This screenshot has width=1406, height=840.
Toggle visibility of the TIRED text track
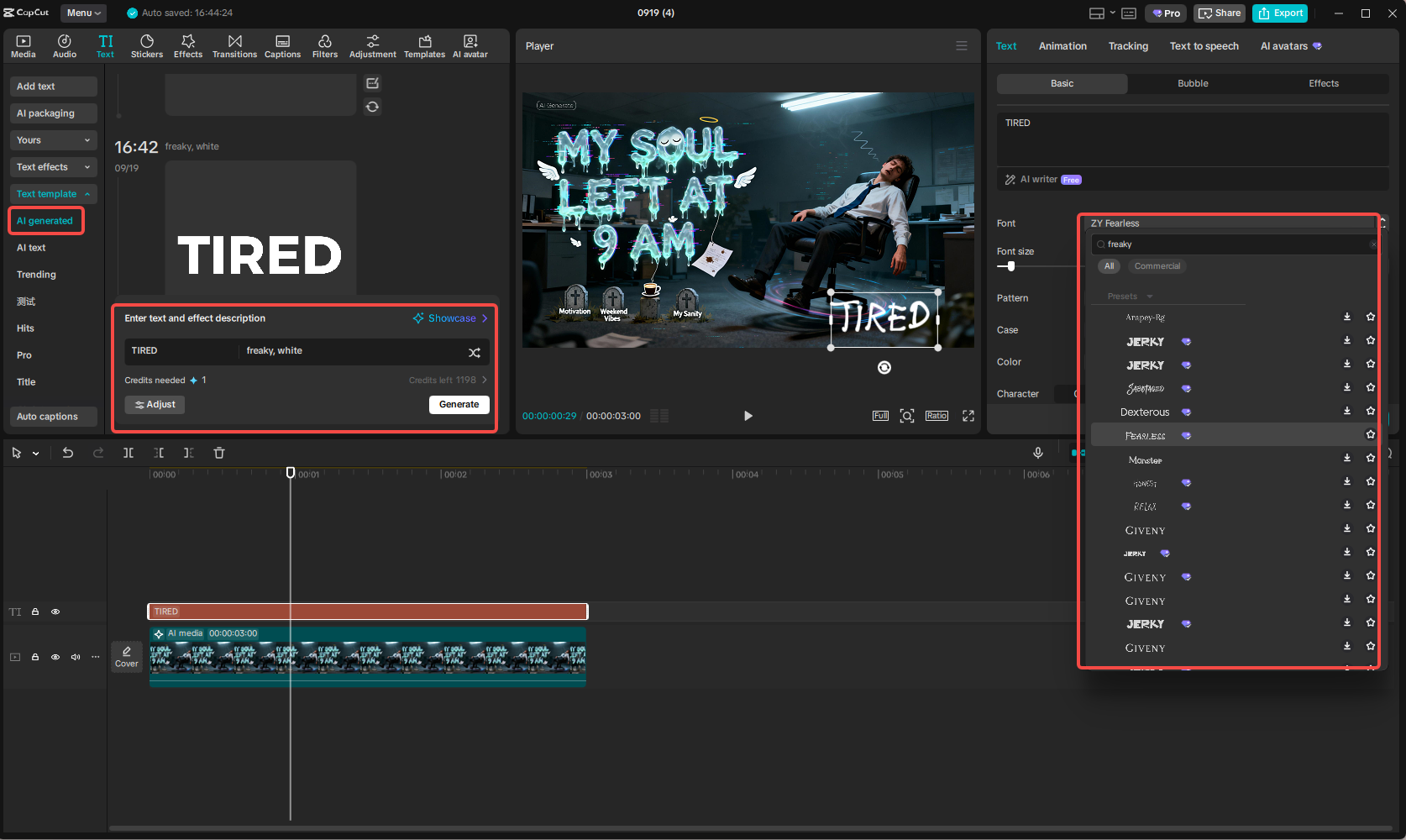pos(55,612)
